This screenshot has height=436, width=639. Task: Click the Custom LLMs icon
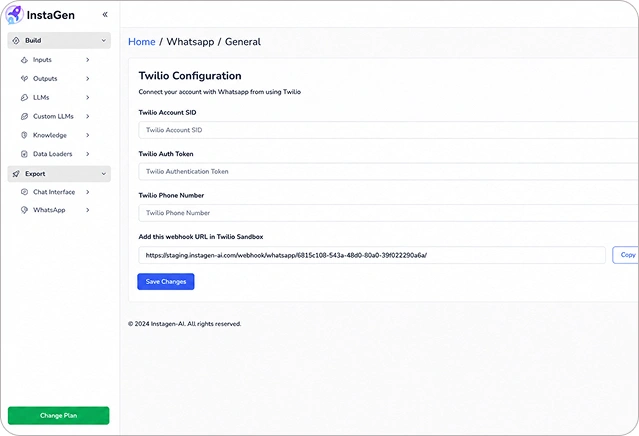[24, 117]
